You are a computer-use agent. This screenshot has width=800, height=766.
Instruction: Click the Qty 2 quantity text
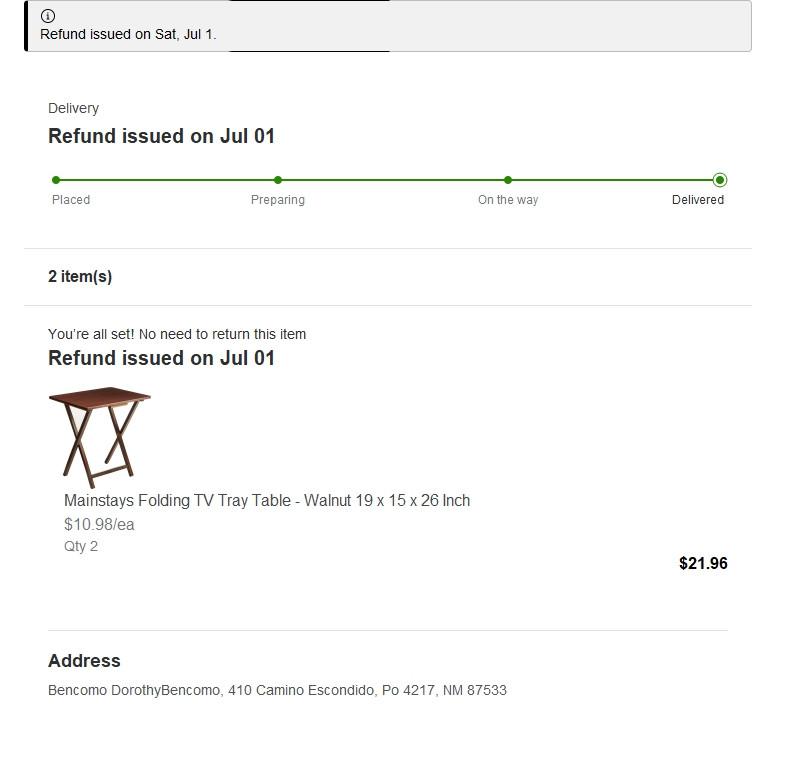(x=81, y=546)
